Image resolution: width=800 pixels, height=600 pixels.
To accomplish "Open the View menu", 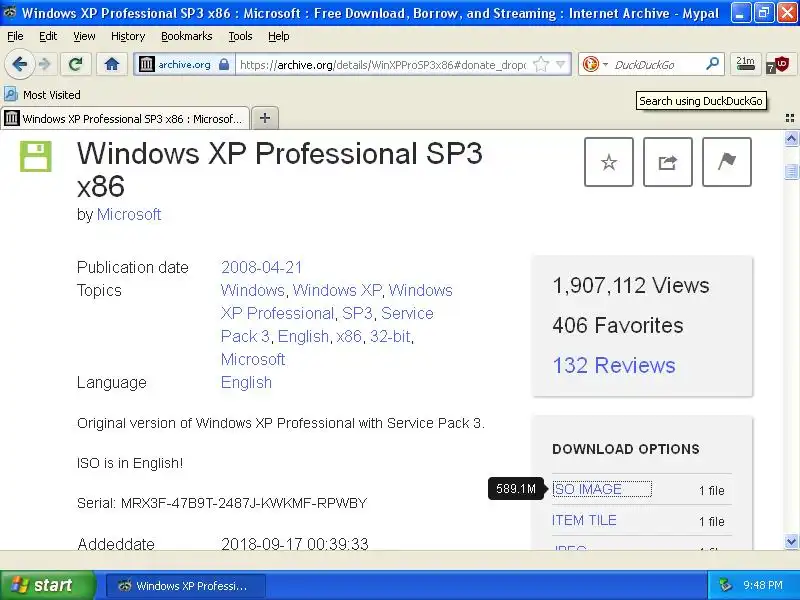I will coord(84,36).
